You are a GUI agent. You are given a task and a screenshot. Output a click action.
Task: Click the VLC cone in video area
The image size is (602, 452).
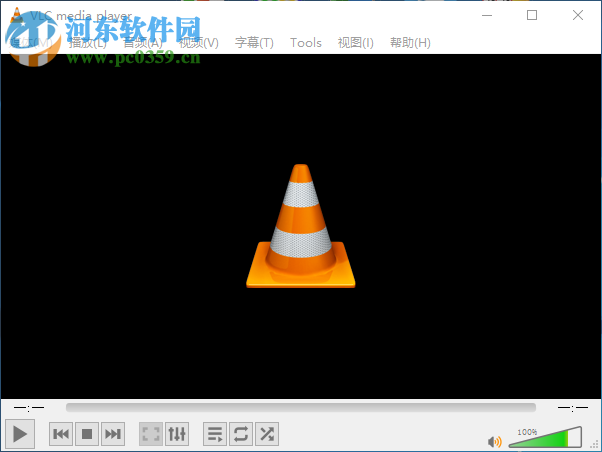[x=301, y=226]
